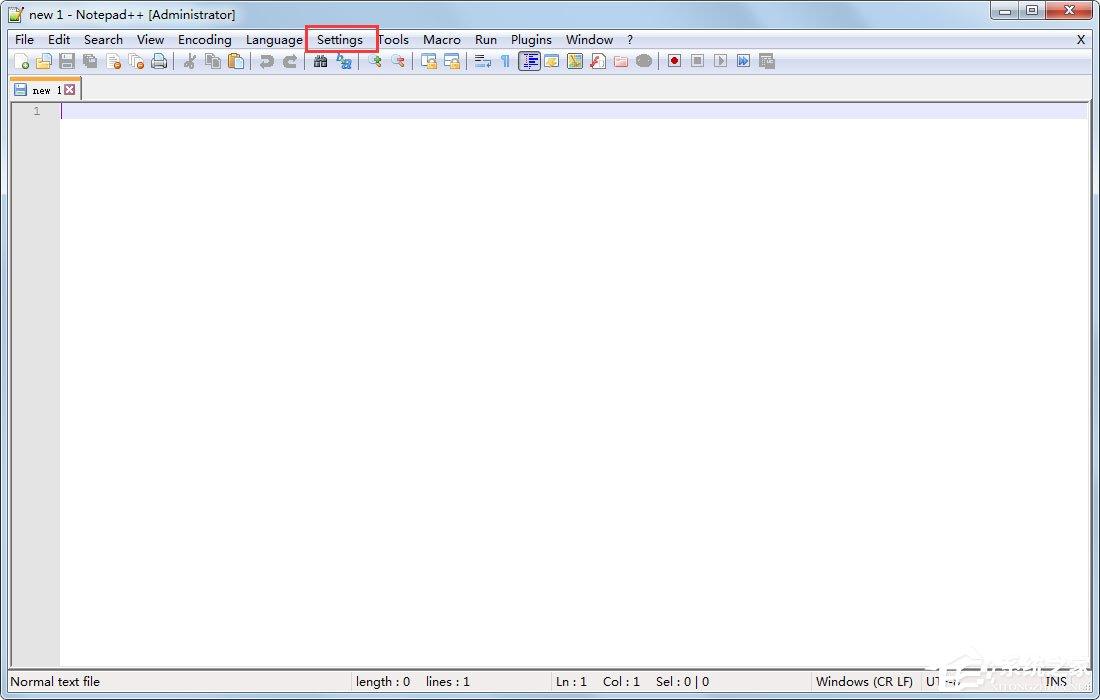This screenshot has width=1100, height=700.
Task: Toggle synchronized vertical scrolling
Action: [429, 62]
